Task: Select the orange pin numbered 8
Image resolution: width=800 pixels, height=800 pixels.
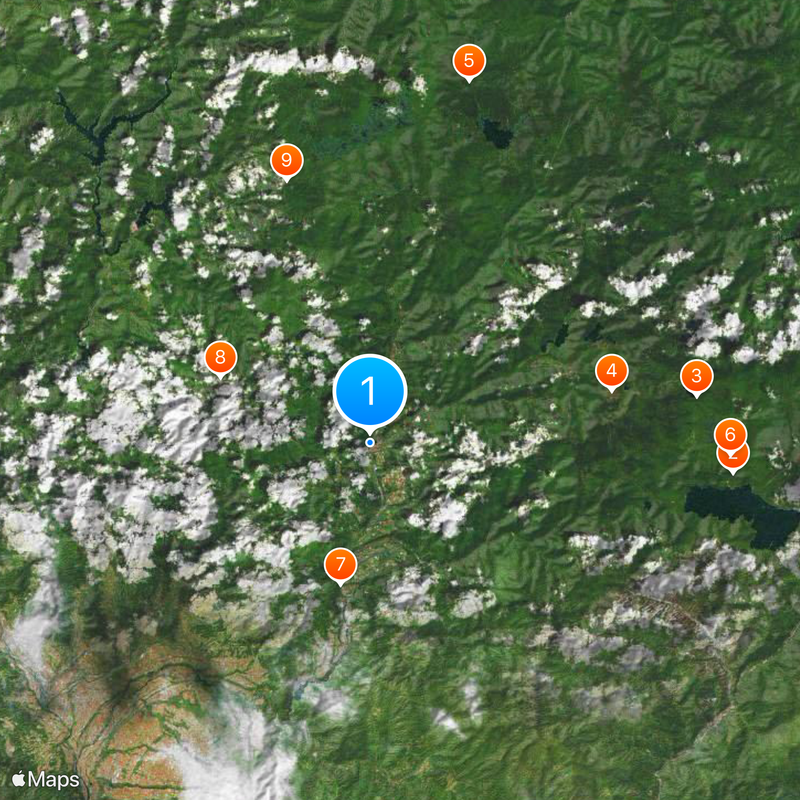Action: 220,358
